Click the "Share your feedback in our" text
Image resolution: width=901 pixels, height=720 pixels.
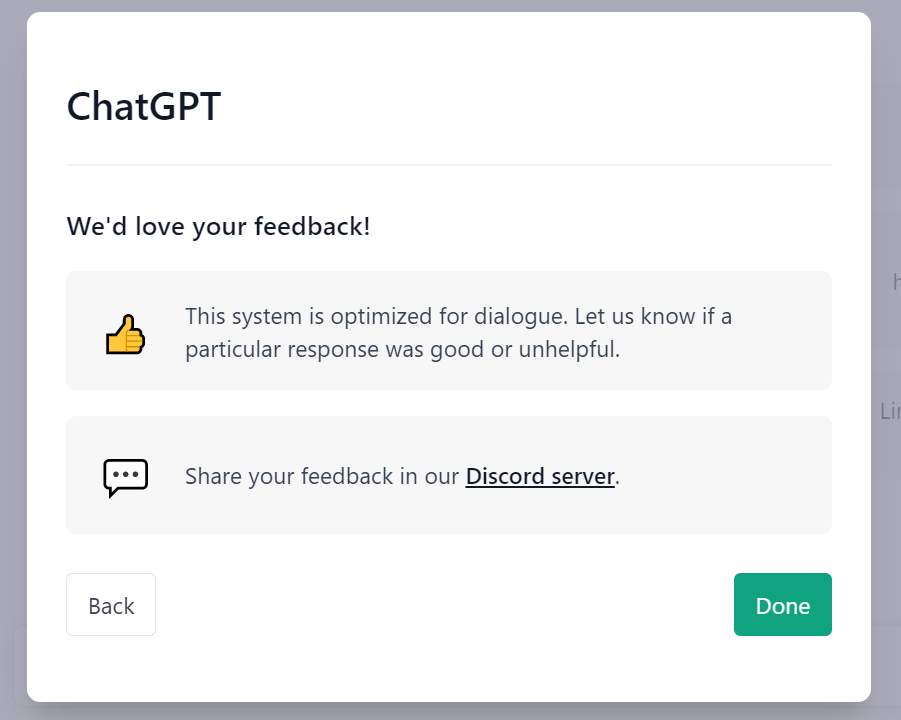(x=322, y=476)
